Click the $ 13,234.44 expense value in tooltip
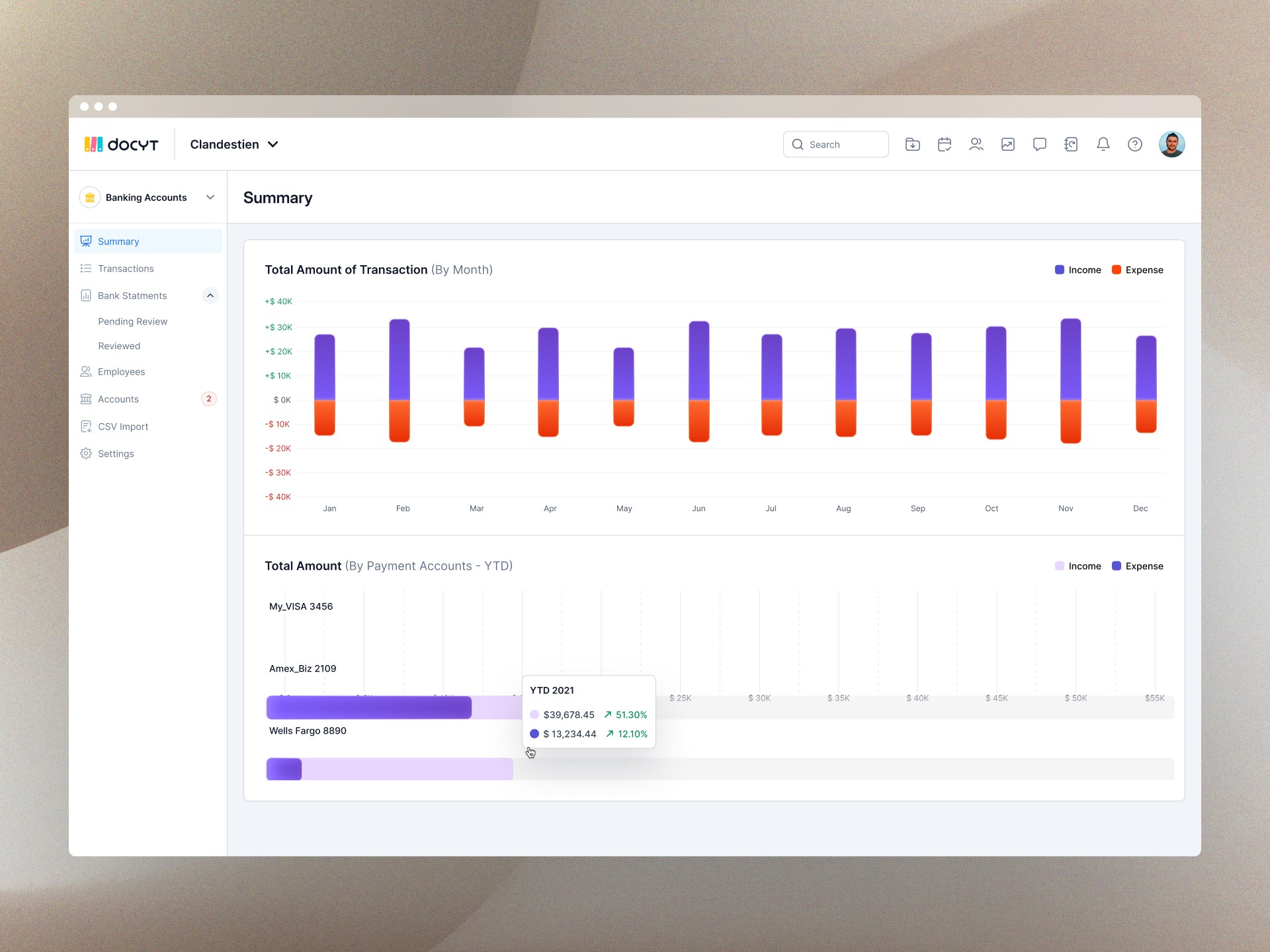Screen dimensions: 1270x952 [x=570, y=734]
